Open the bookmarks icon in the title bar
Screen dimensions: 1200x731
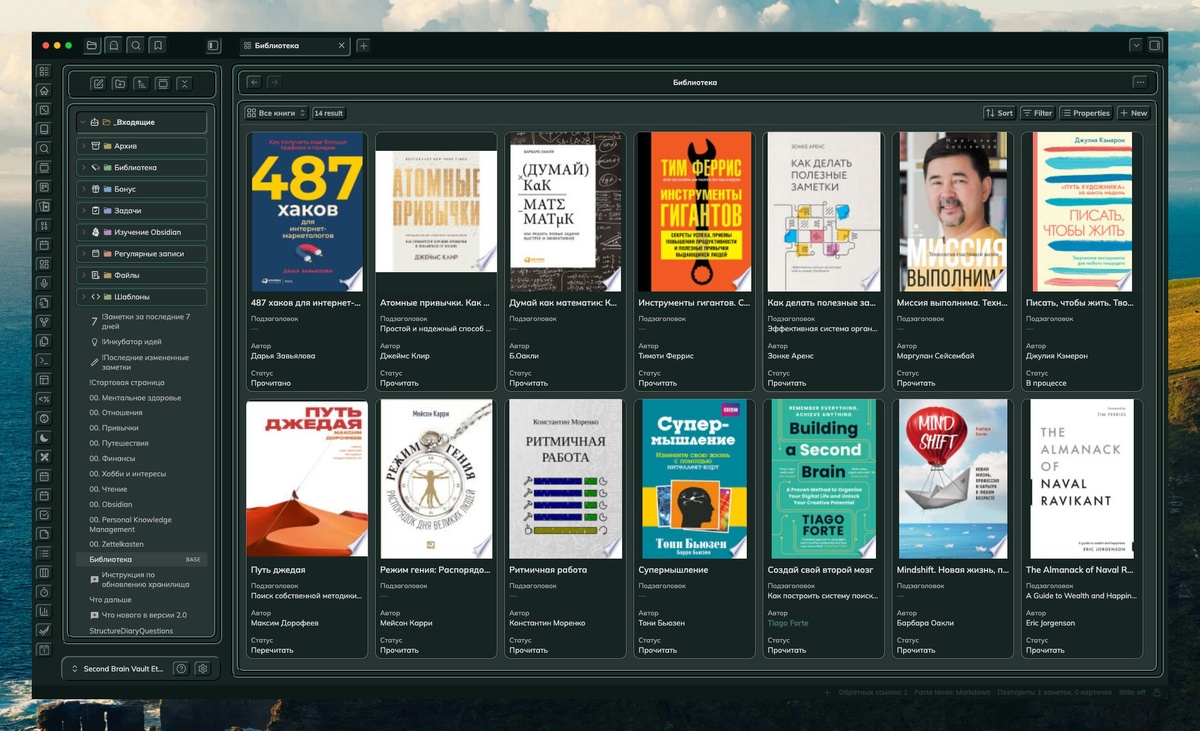(158, 45)
